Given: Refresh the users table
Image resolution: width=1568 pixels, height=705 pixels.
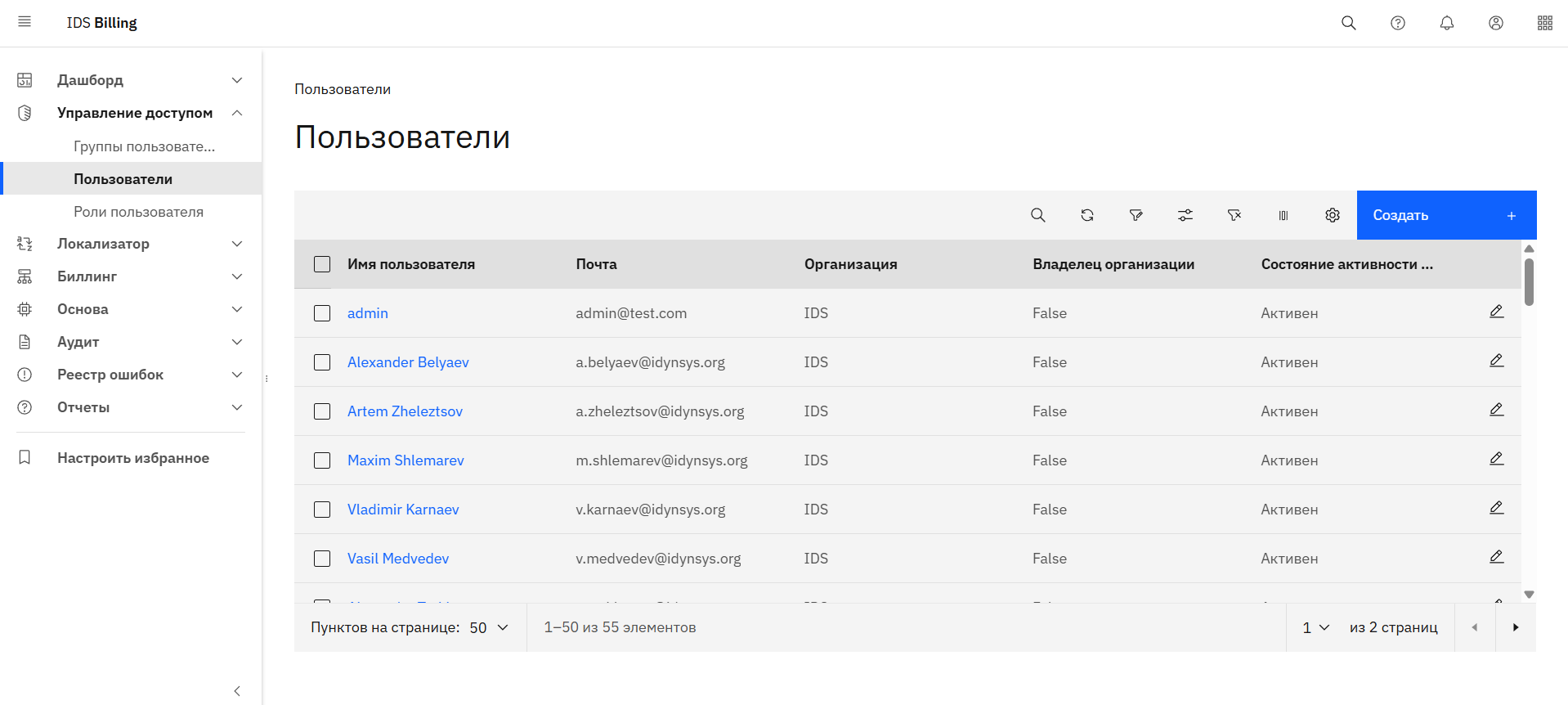Looking at the screenshot, I should pyautogui.click(x=1086, y=215).
